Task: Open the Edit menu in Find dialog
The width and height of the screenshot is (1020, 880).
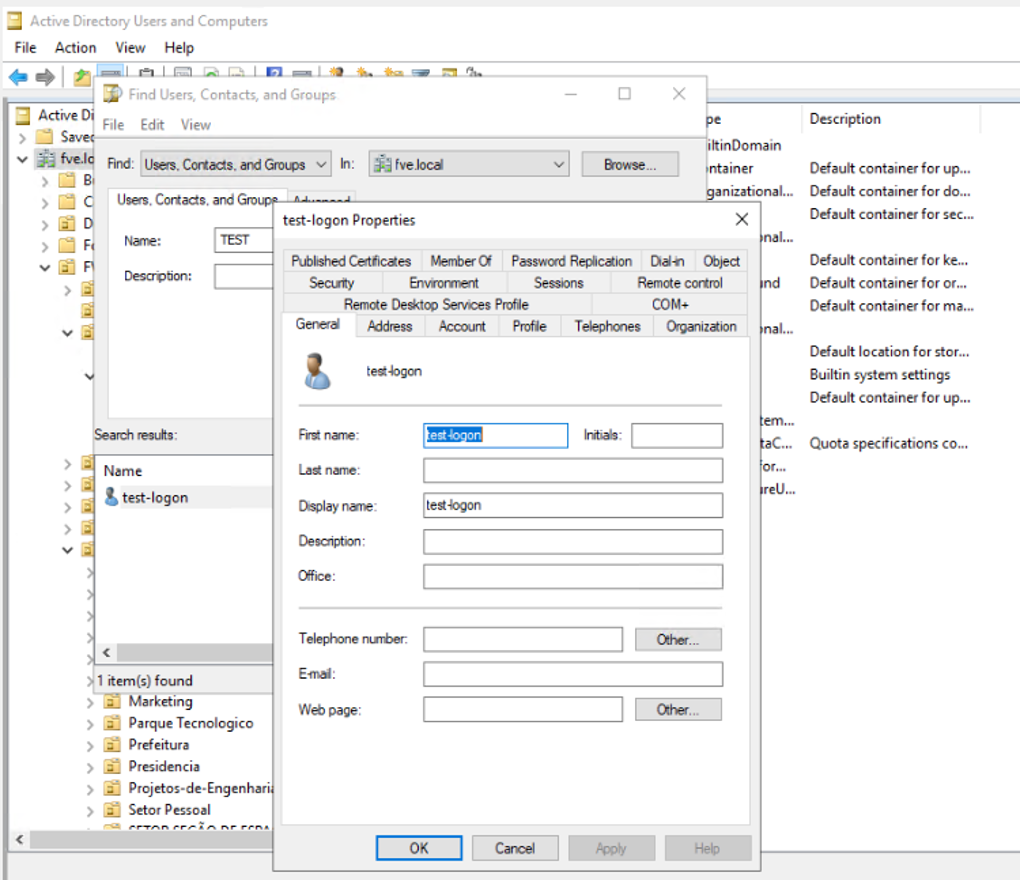Action: [152, 124]
